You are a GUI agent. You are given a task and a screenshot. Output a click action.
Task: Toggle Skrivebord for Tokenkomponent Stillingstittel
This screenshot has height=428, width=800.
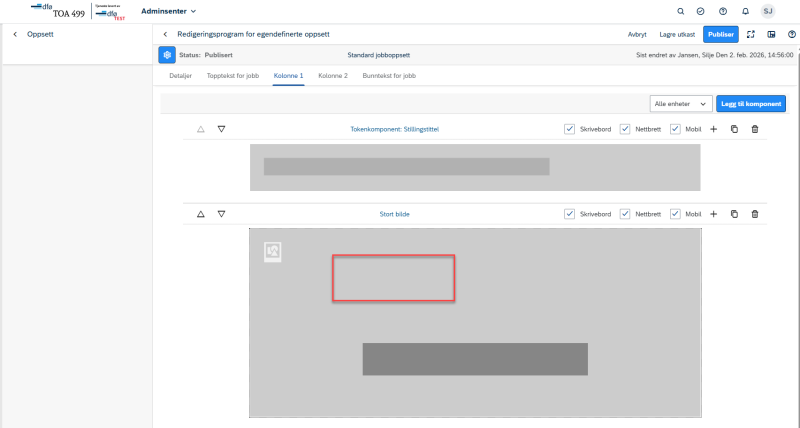point(569,130)
